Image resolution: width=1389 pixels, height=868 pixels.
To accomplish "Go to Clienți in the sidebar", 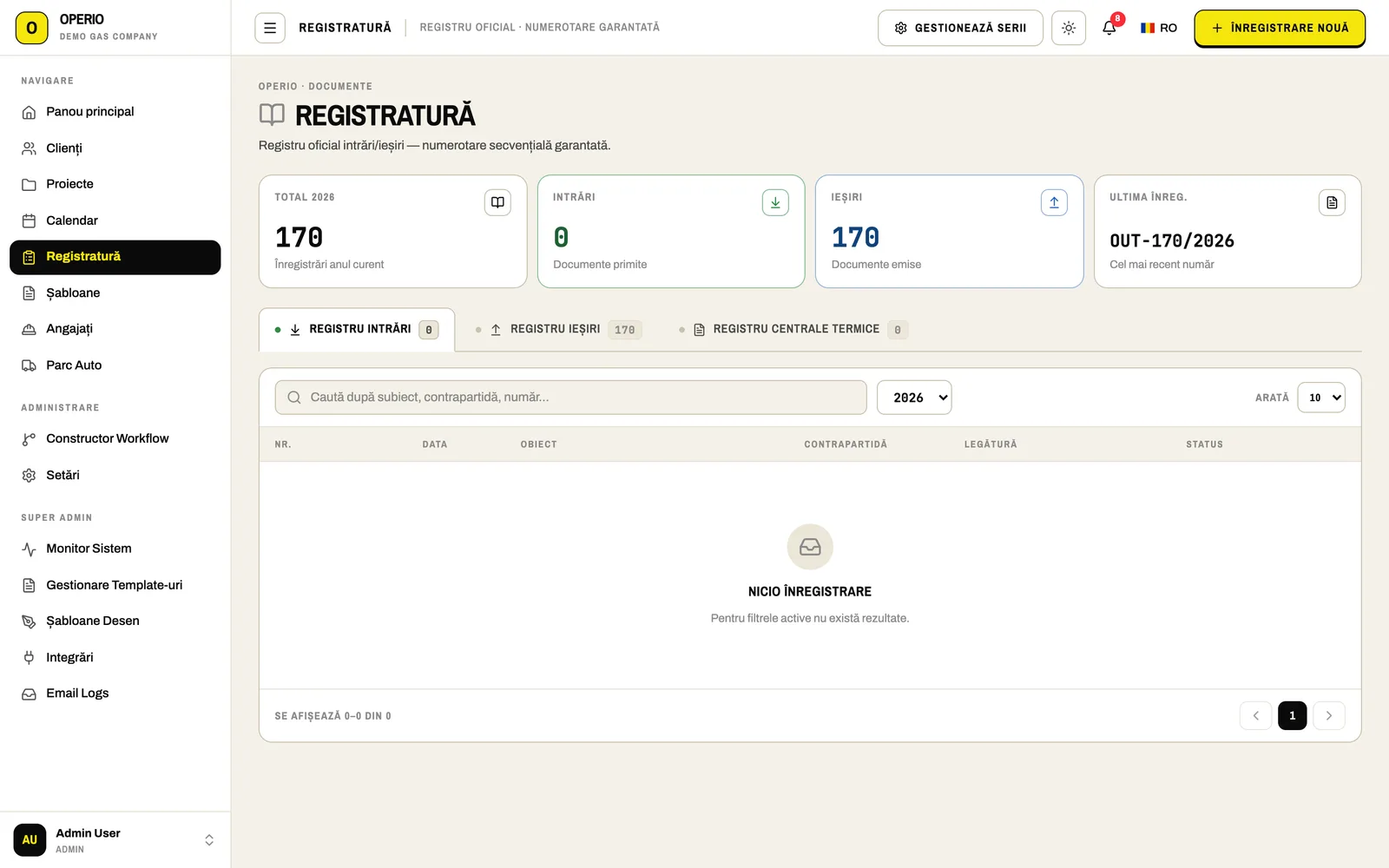I will [x=115, y=148].
